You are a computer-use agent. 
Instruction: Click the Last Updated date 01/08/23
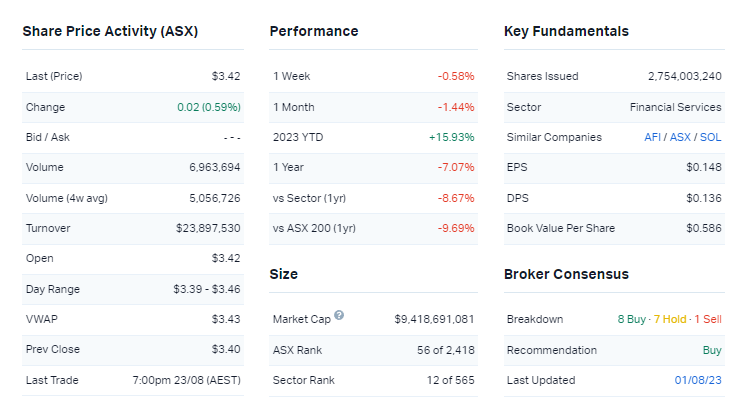[698, 380]
